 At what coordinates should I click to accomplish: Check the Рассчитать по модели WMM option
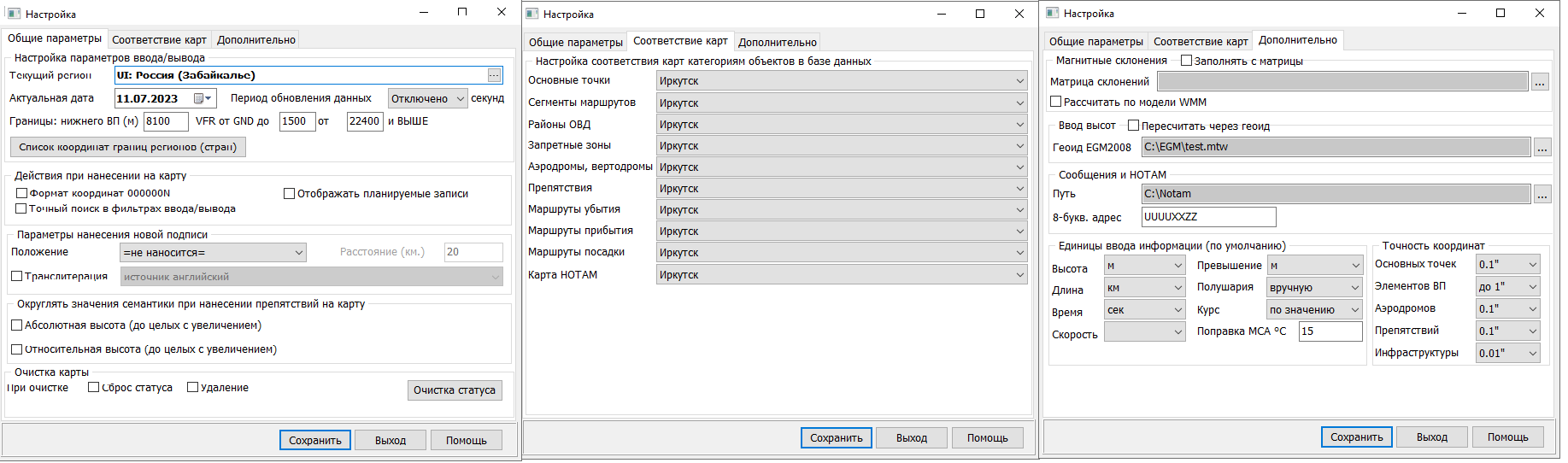1056,102
